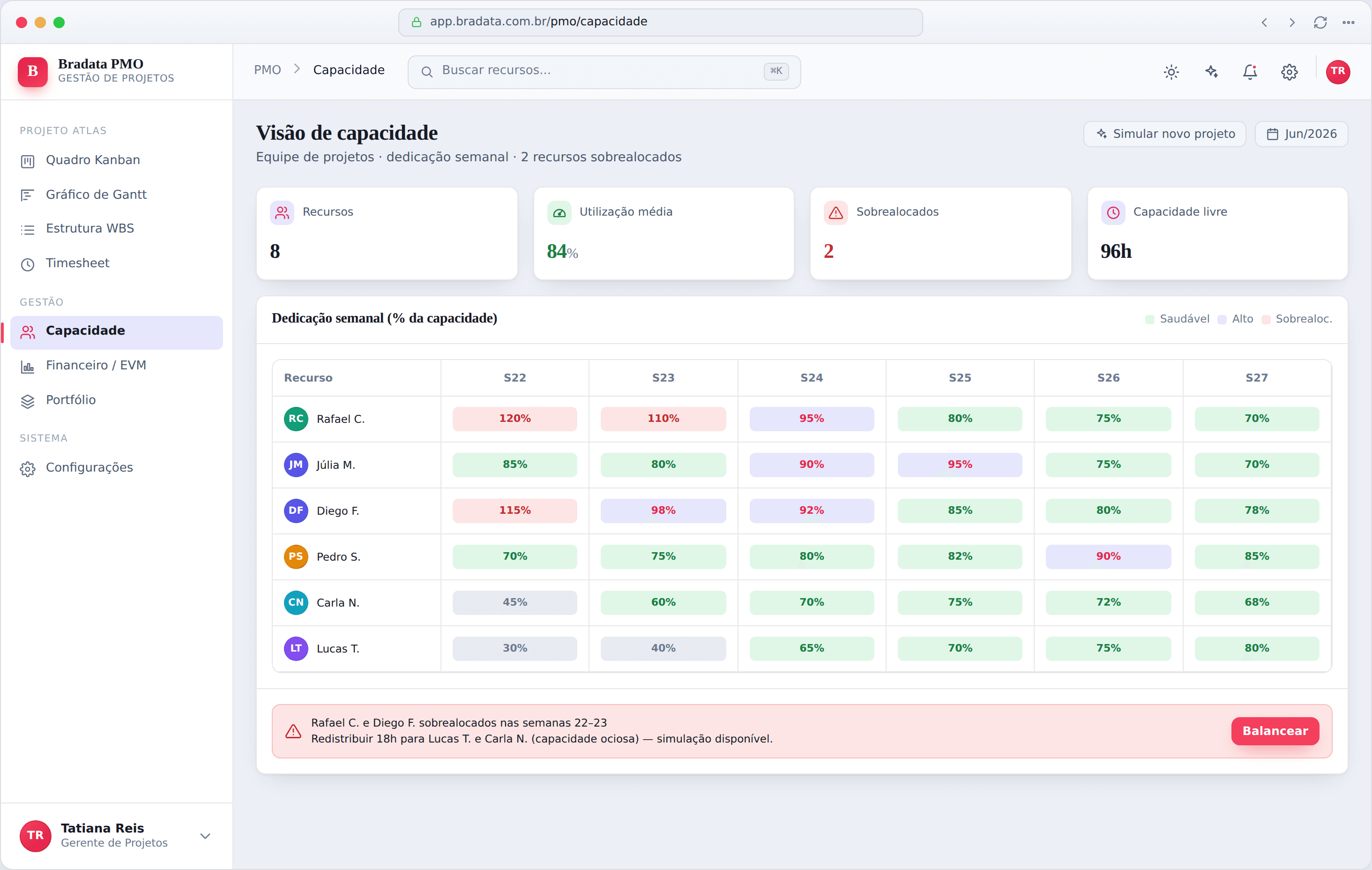Image resolution: width=1372 pixels, height=870 pixels.
Task: Click the TR user avatar in header
Action: (x=1337, y=72)
